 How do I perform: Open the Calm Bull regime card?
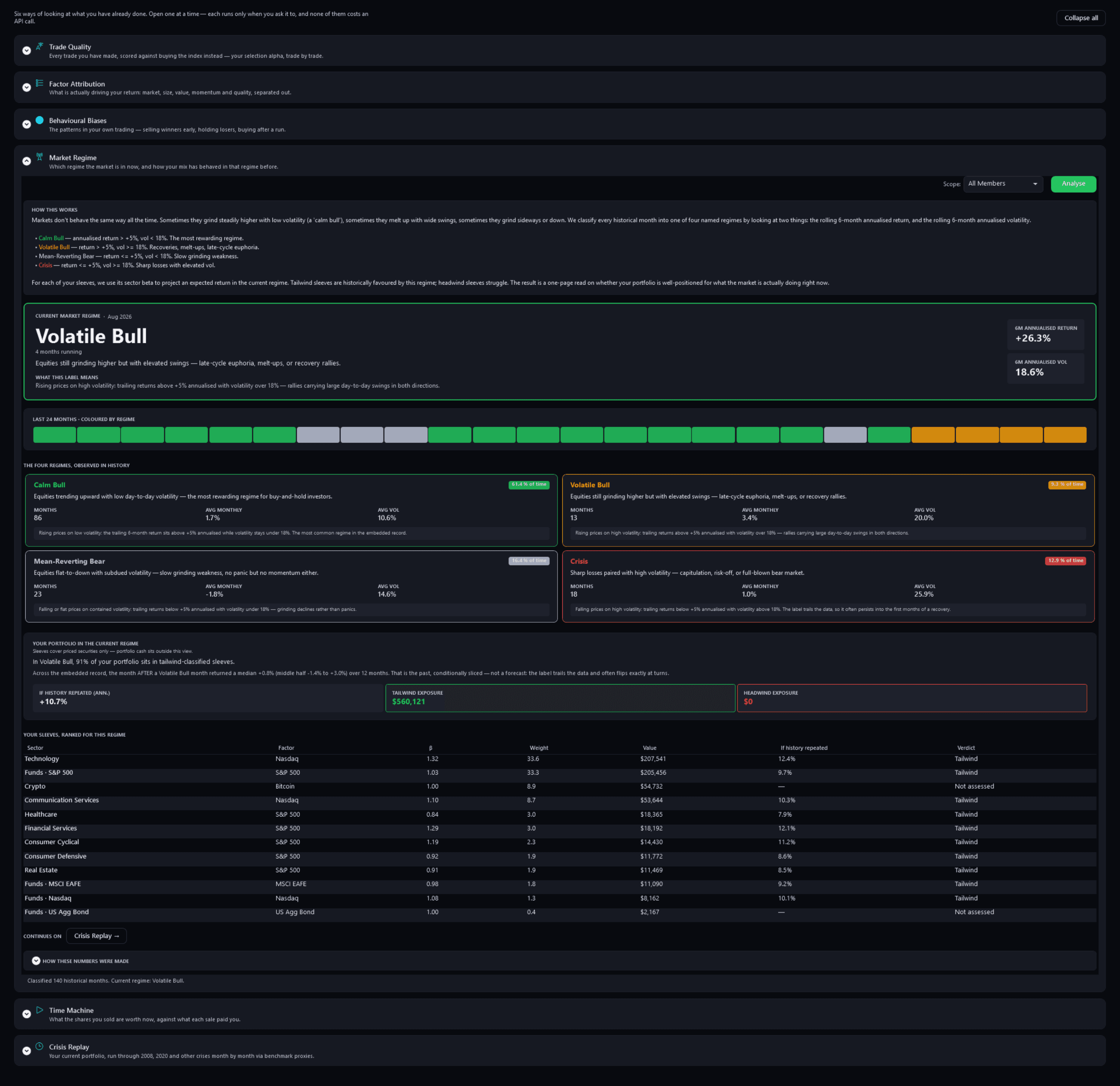[x=291, y=510]
